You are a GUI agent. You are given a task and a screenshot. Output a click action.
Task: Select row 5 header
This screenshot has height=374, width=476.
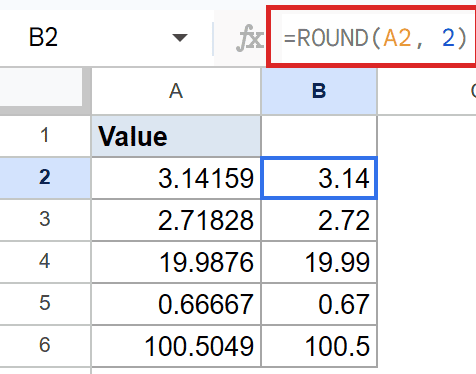[x=45, y=303]
